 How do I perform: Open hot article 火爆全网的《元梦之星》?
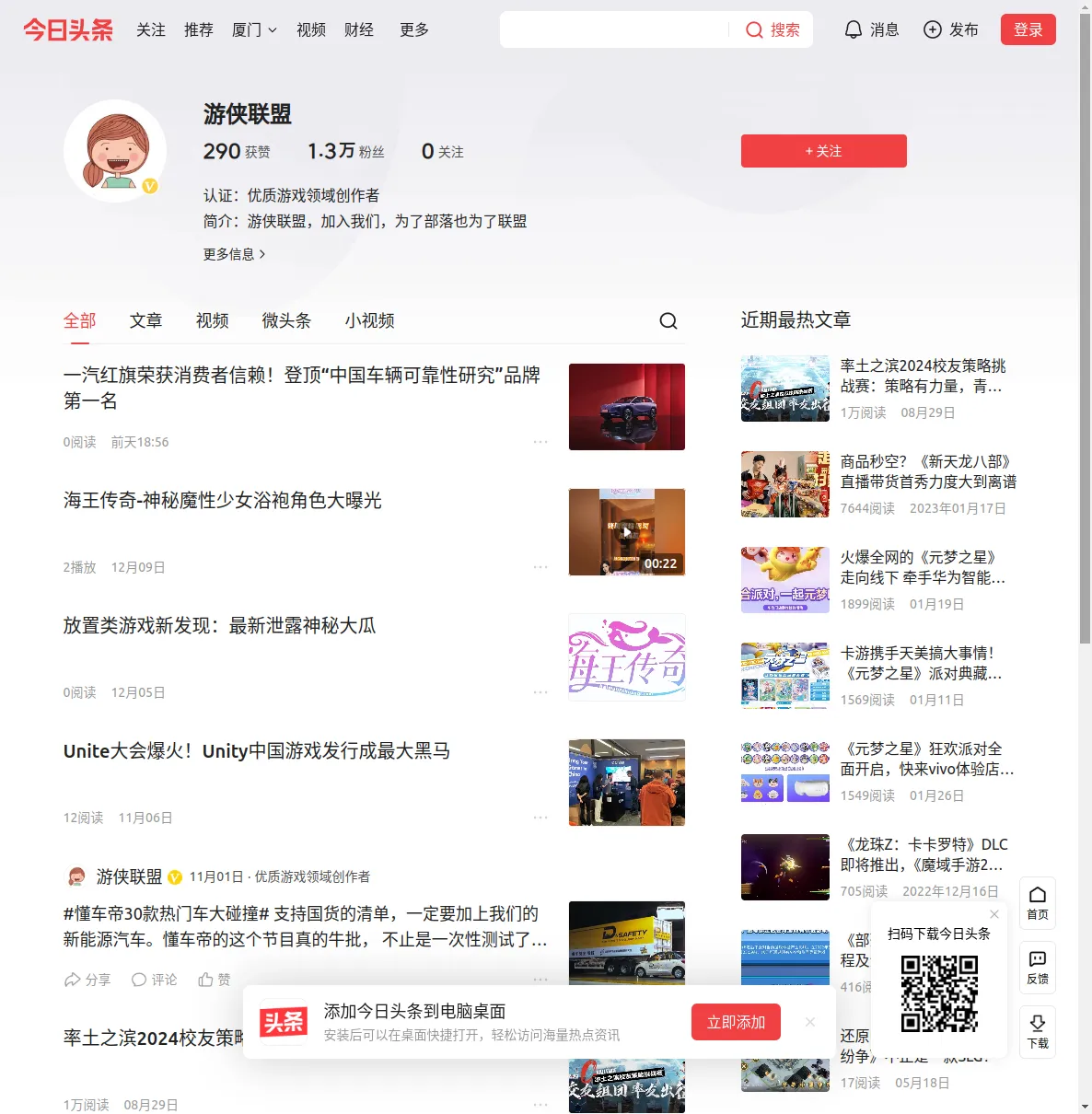[x=924, y=567]
